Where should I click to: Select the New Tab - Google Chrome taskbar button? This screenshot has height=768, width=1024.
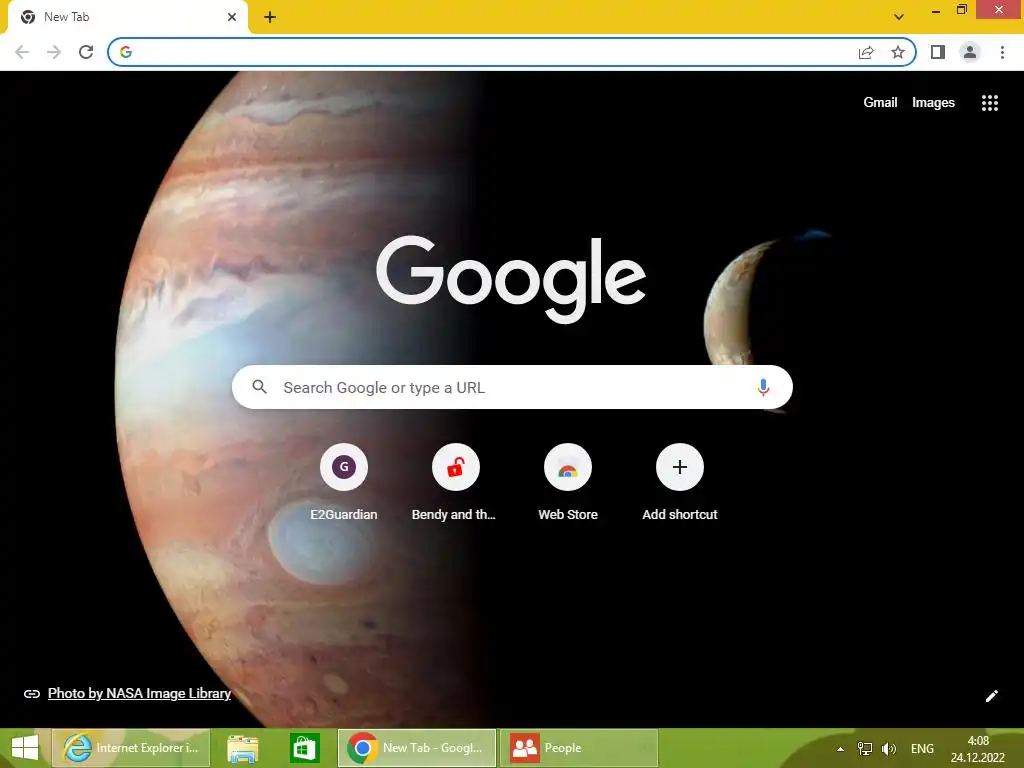417,748
